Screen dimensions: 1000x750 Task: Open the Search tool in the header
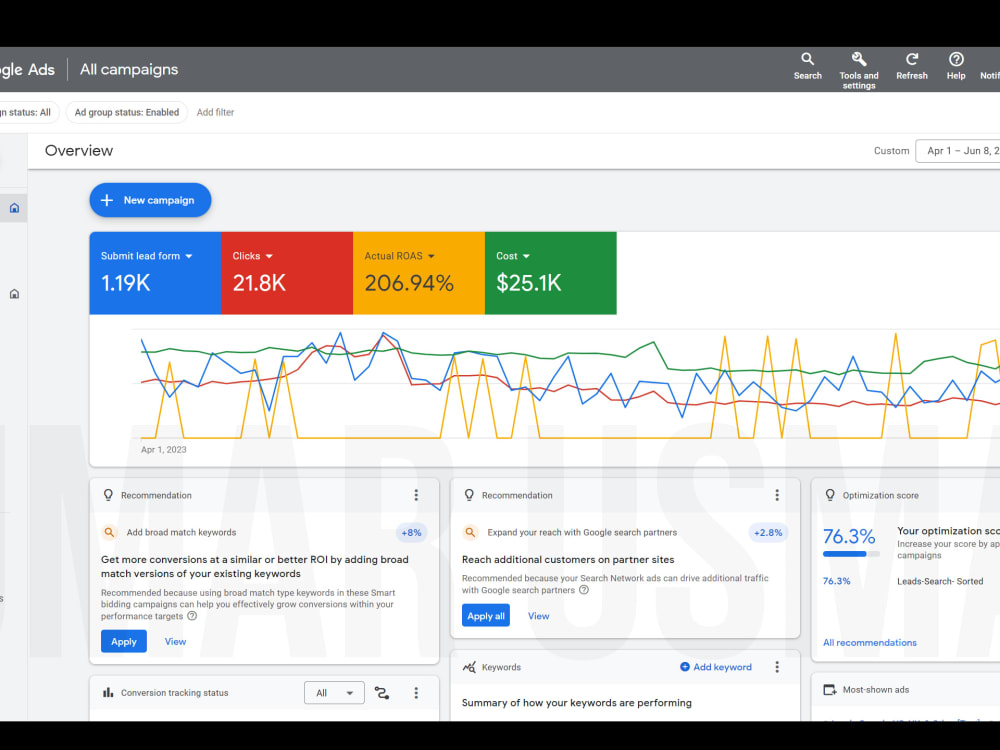tap(807, 66)
